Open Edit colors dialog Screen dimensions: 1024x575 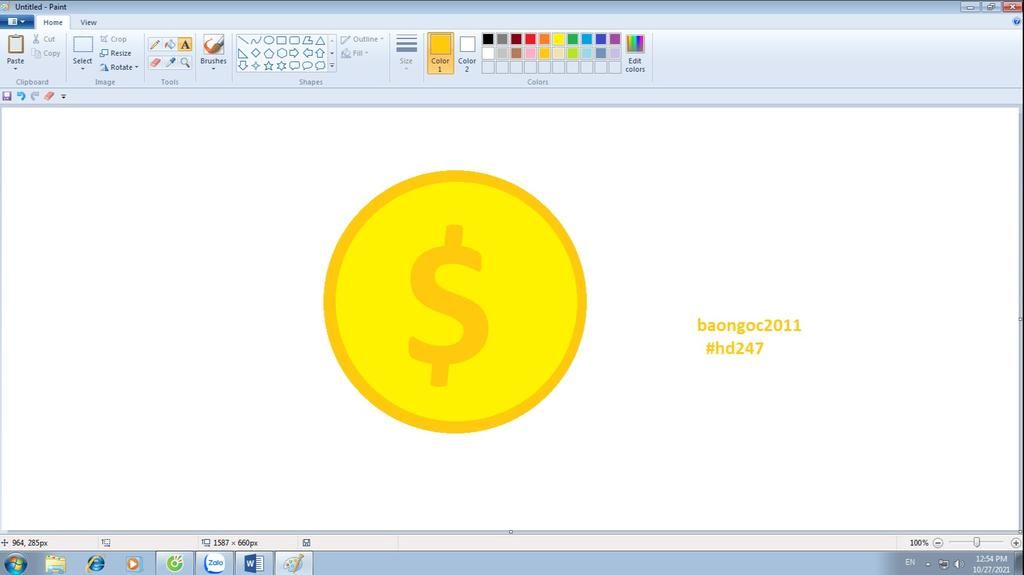click(x=635, y=53)
